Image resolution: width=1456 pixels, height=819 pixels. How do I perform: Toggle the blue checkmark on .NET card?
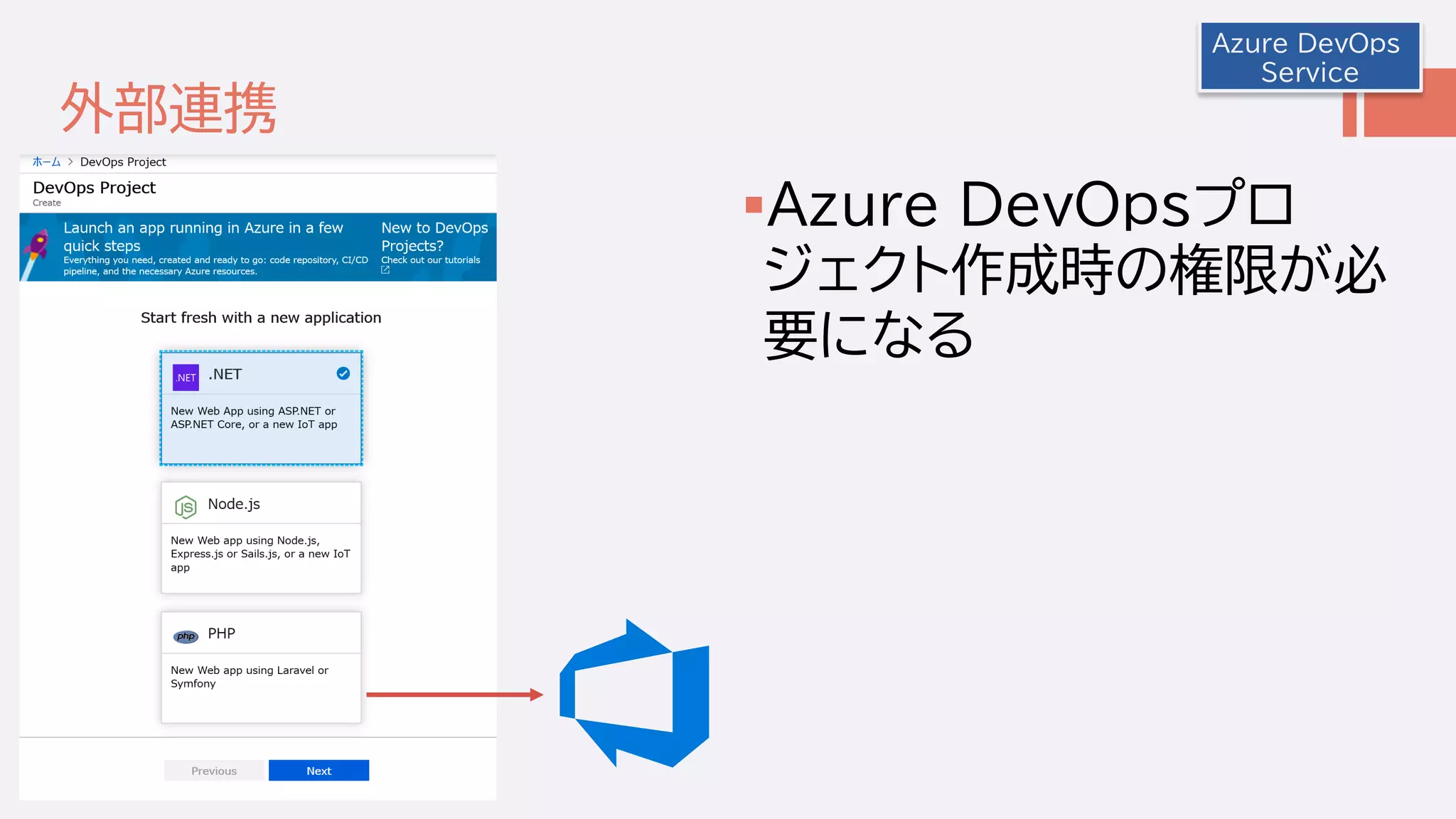pos(343,373)
